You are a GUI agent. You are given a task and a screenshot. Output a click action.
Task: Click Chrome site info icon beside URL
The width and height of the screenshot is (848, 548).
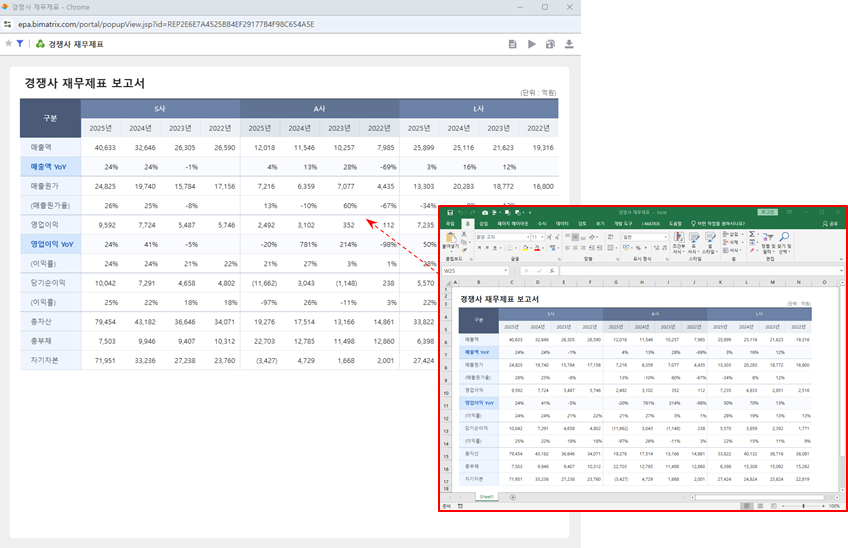[x=9, y=24]
